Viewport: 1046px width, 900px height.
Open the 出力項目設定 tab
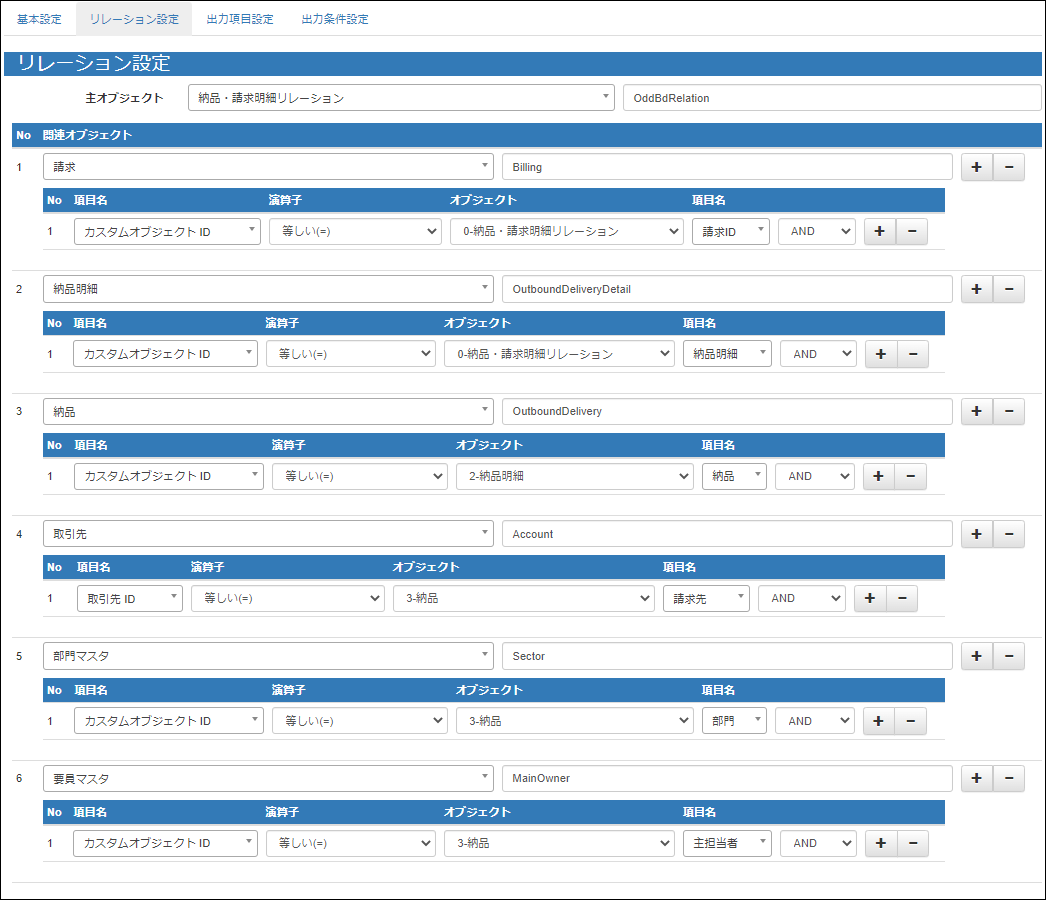point(239,19)
